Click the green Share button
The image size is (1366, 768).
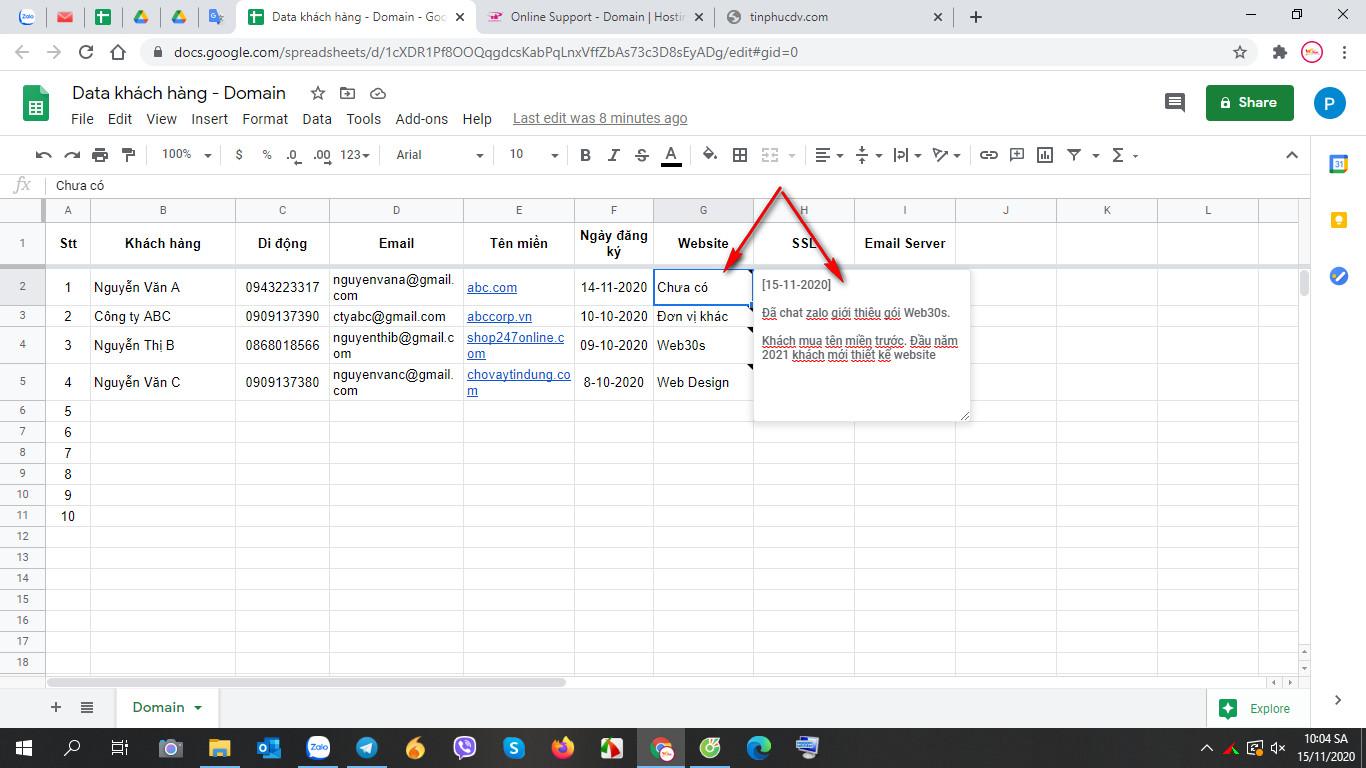[1250, 102]
